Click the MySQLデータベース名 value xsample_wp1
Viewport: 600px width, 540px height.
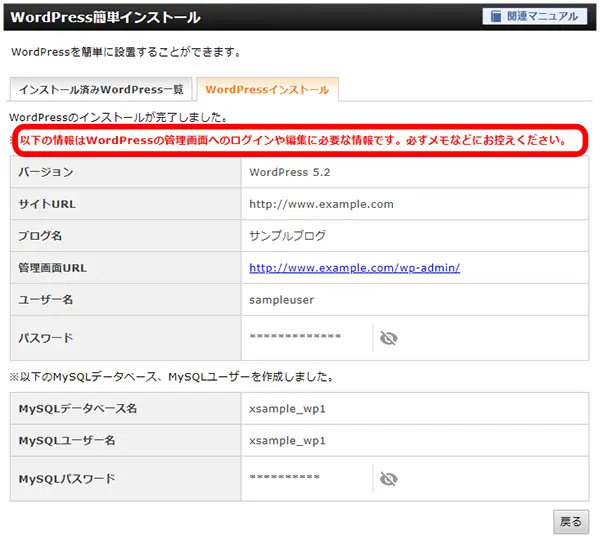287,408
